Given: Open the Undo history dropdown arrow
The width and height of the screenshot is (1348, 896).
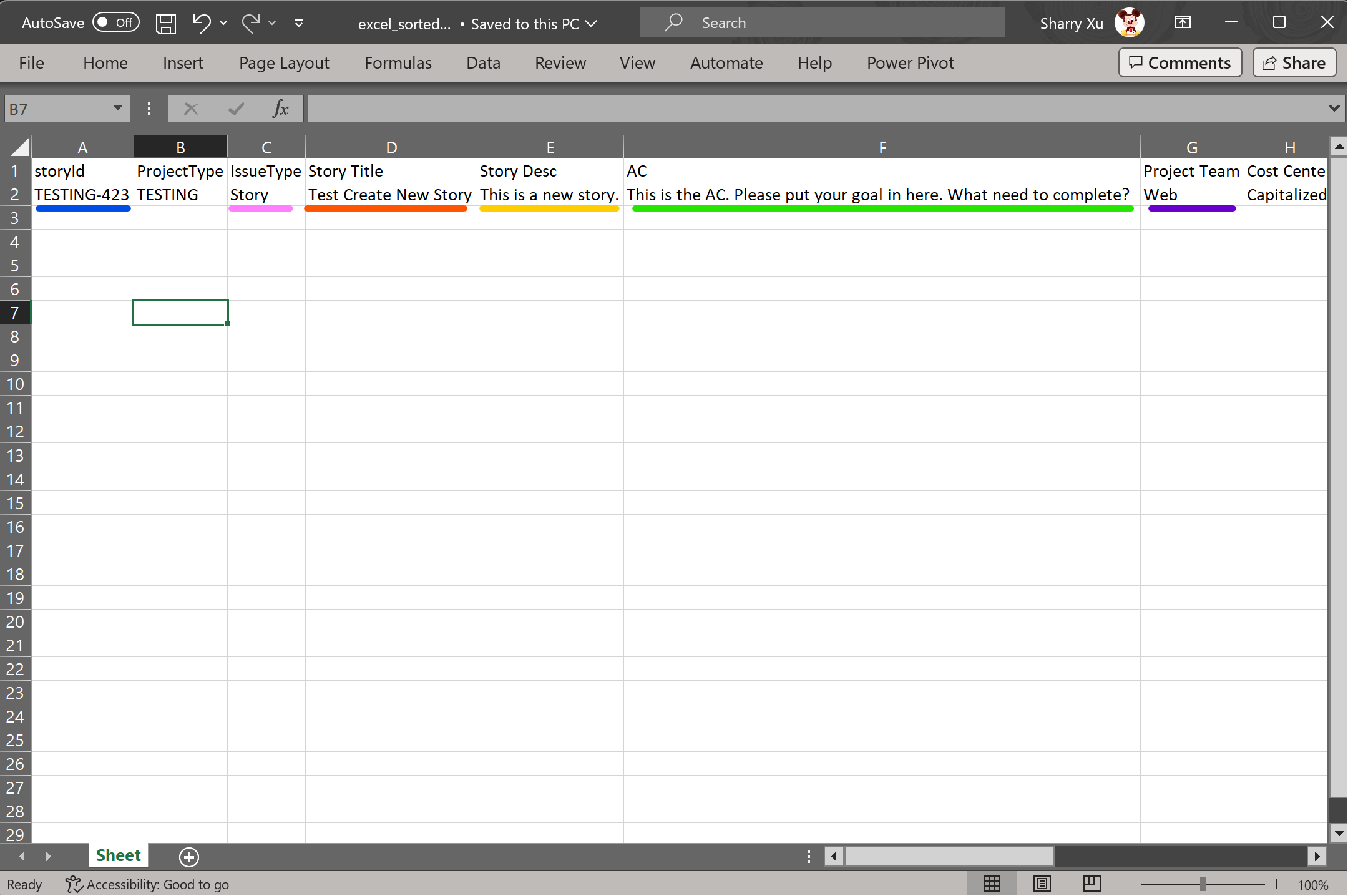Looking at the screenshot, I should click(223, 24).
